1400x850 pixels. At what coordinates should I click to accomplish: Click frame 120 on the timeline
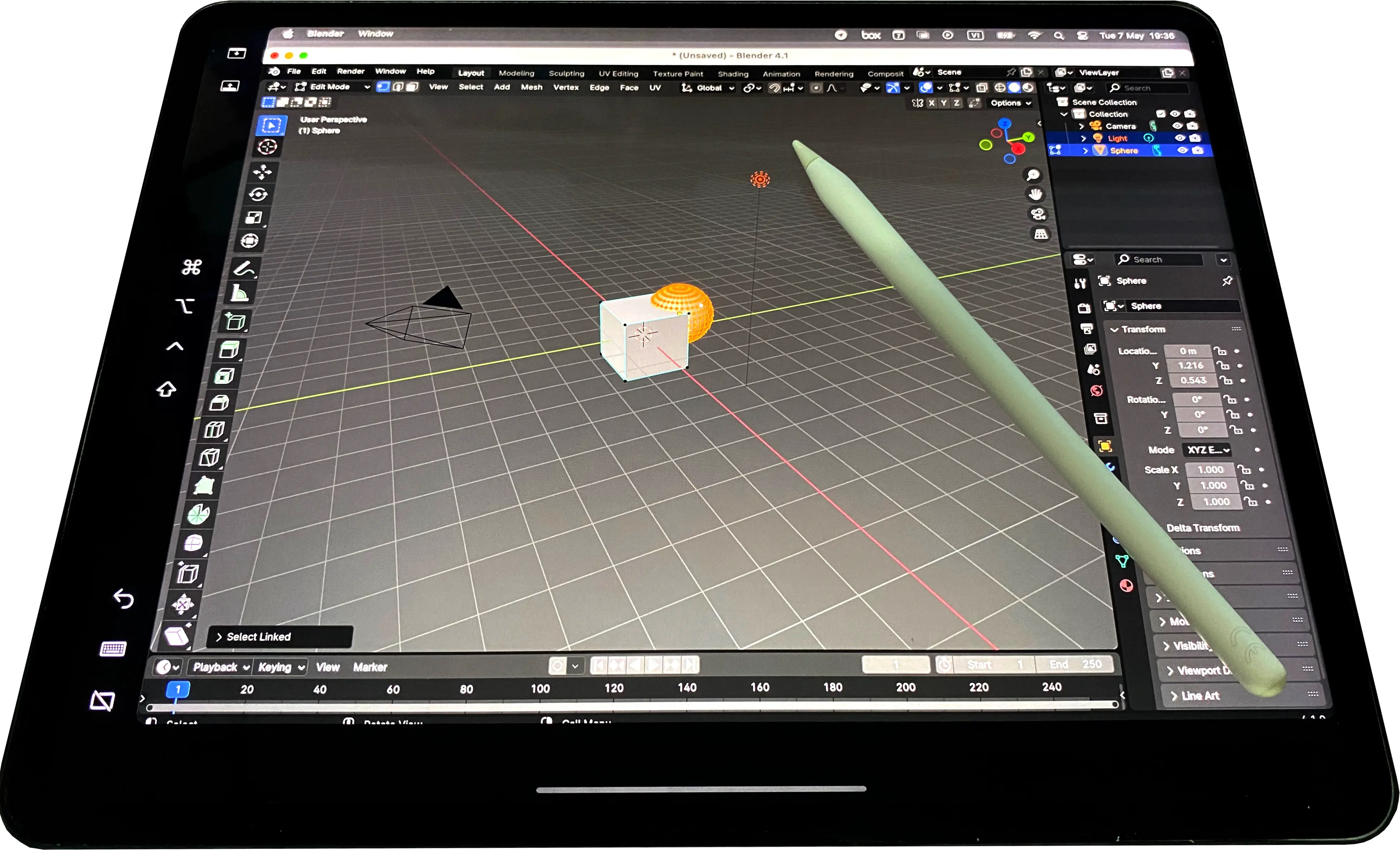pos(614,688)
